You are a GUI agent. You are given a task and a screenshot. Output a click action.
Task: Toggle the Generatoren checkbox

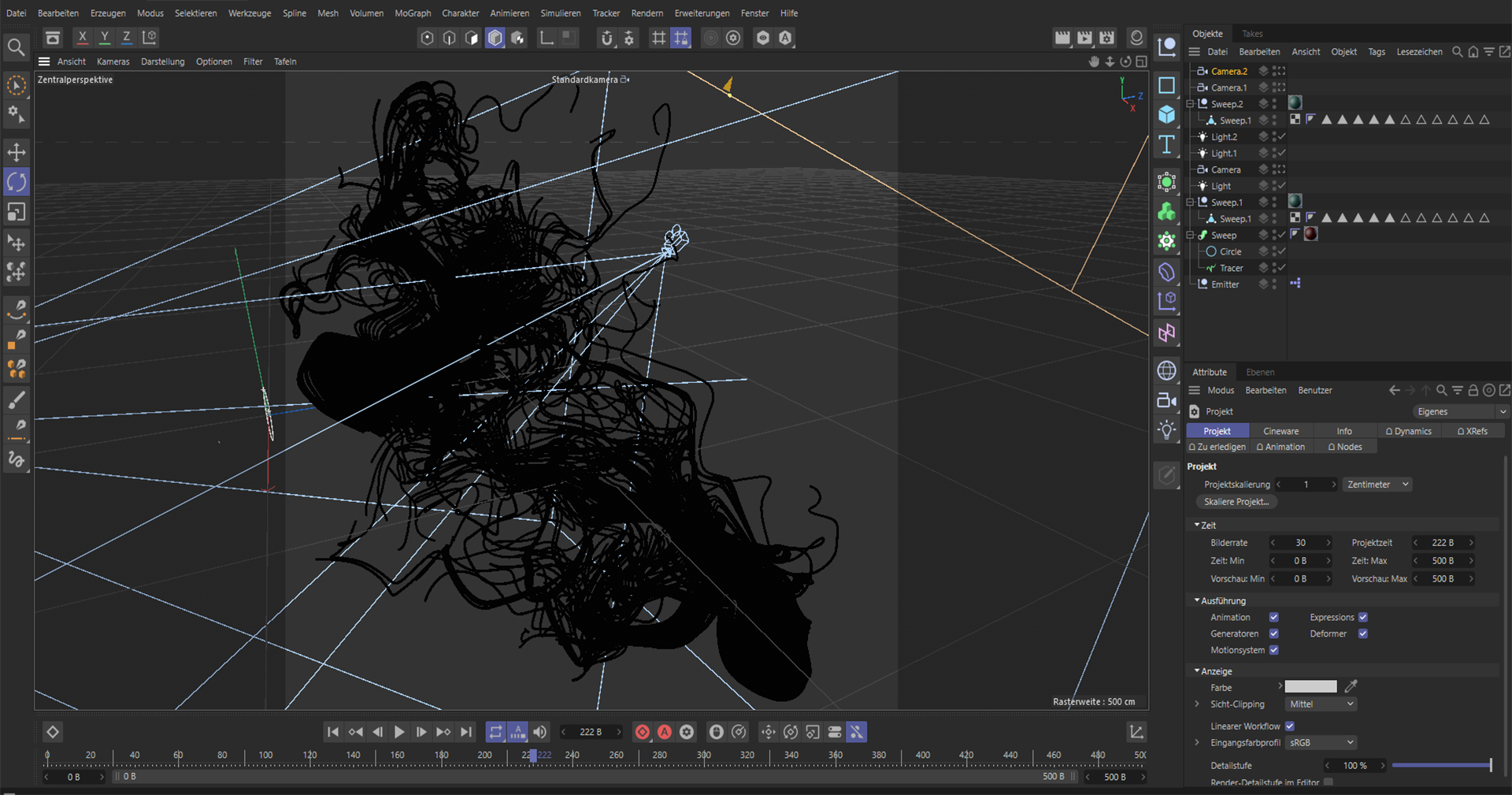tap(1273, 633)
